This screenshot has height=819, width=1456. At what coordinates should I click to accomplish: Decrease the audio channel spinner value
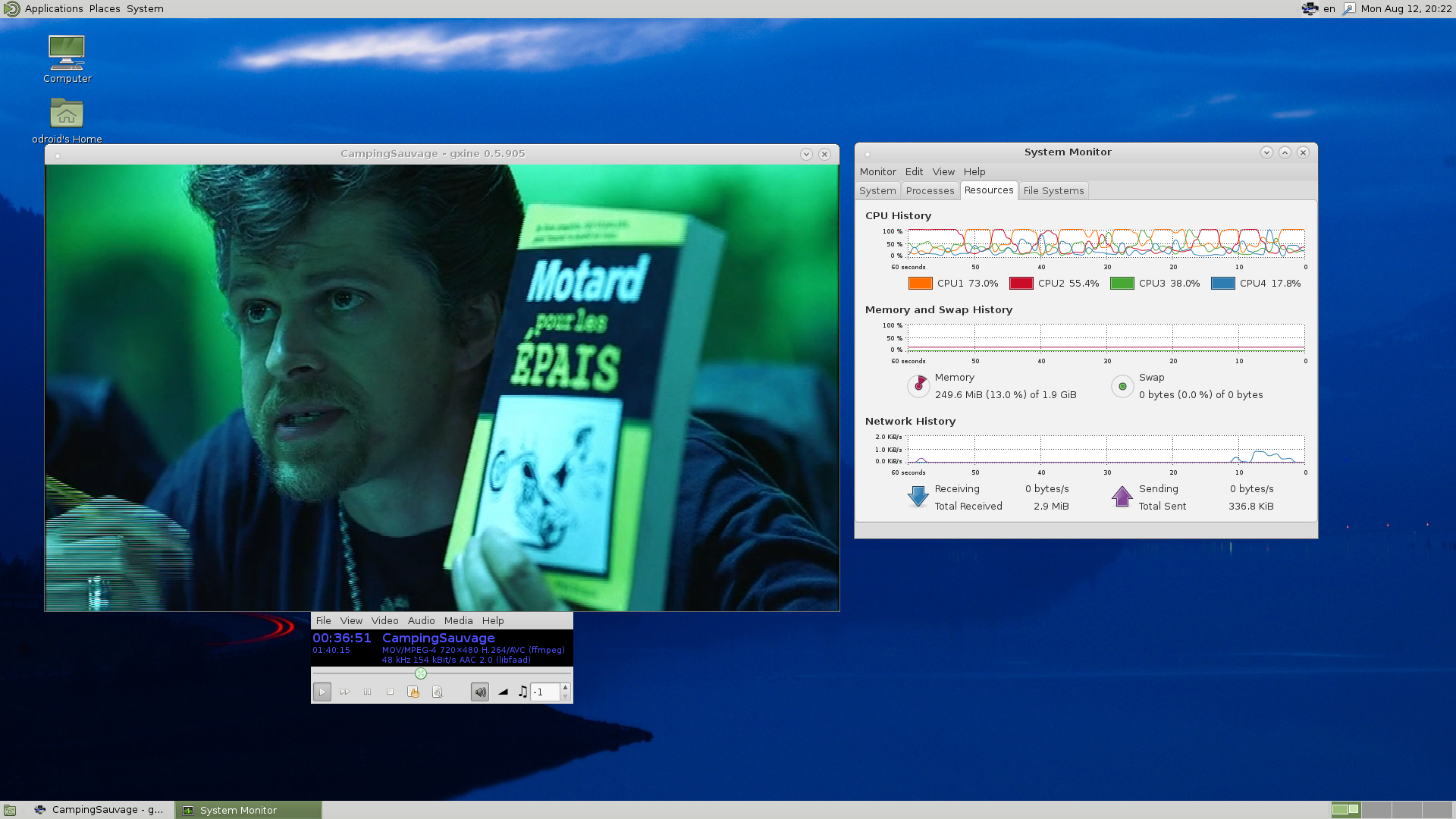tap(565, 696)
